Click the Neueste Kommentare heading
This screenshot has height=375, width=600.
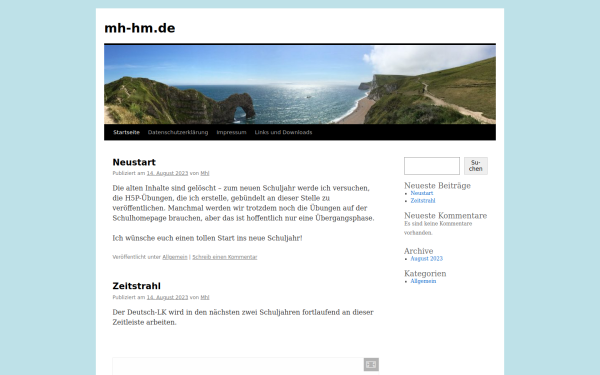(445, 215)
